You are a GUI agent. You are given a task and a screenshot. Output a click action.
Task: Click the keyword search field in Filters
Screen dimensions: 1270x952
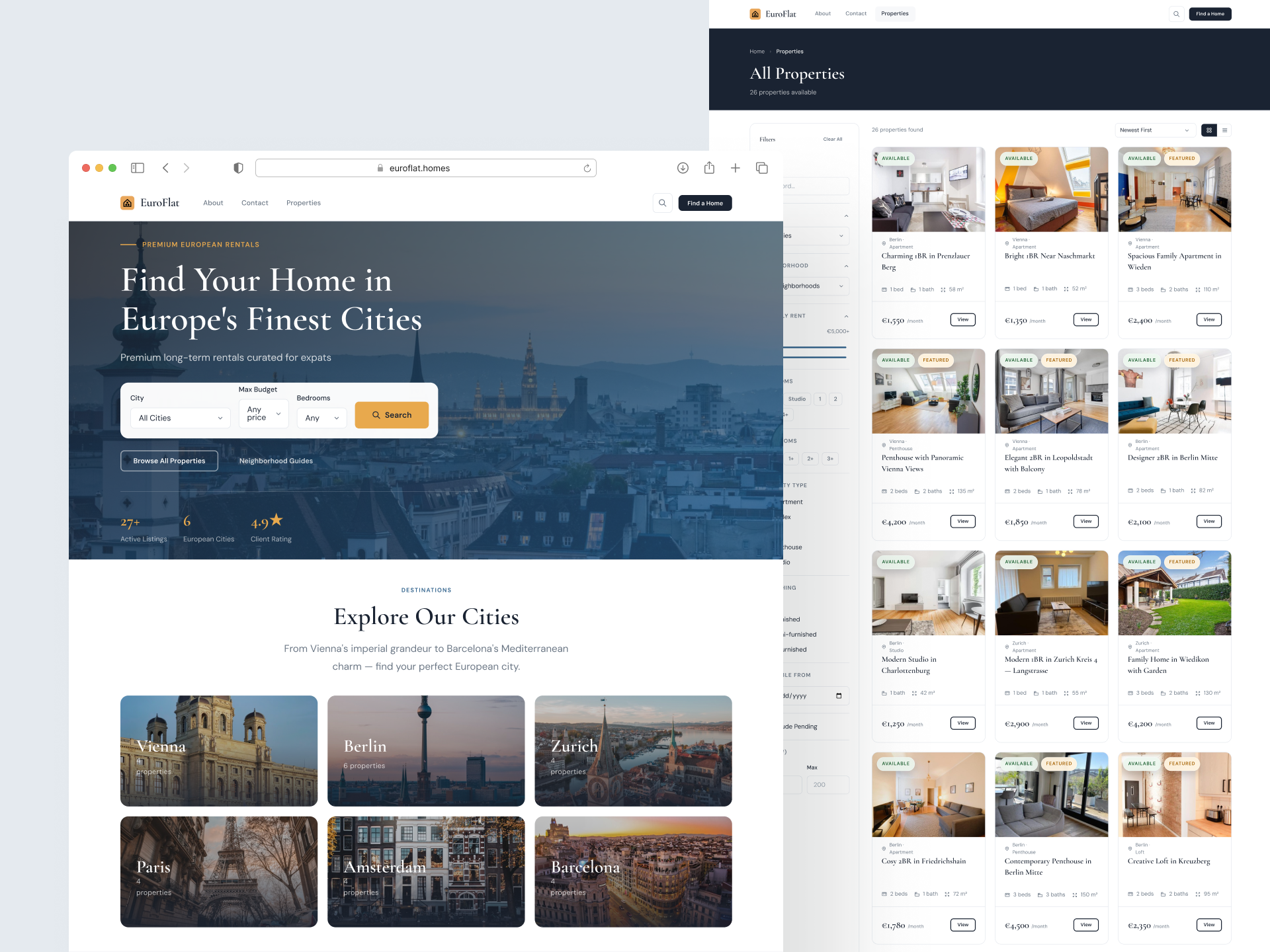tap(816, 186)
